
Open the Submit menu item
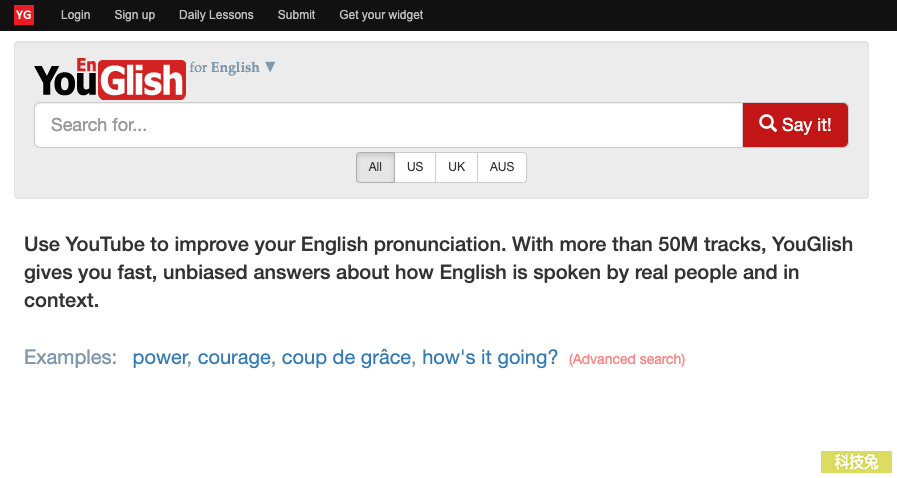click(x=296, y=15)
